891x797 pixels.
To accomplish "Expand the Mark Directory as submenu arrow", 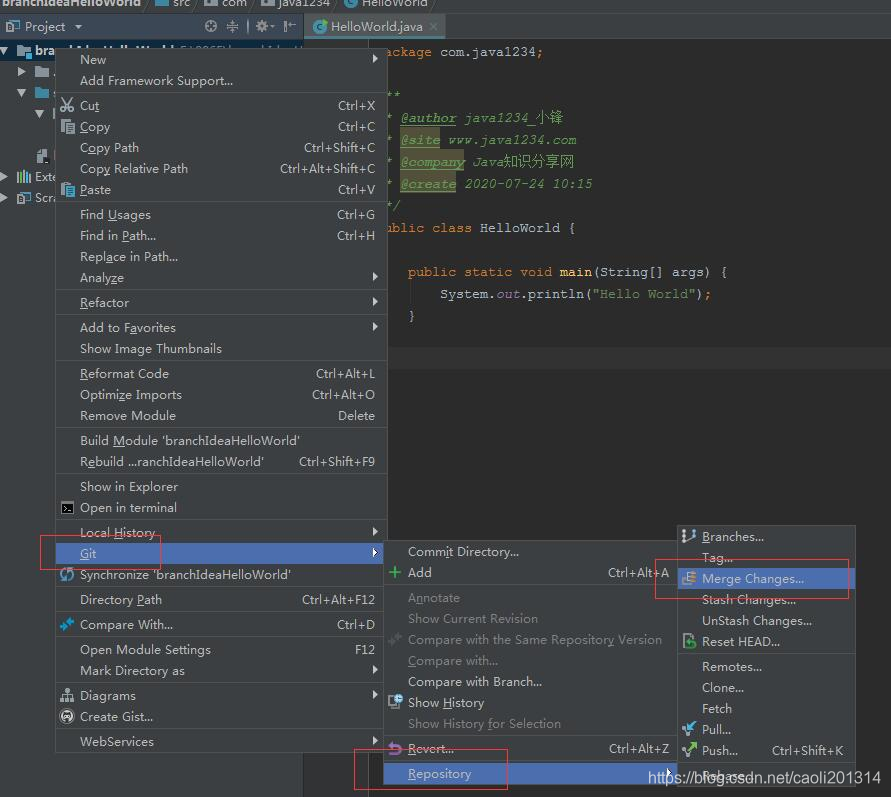I will point(375,670).
